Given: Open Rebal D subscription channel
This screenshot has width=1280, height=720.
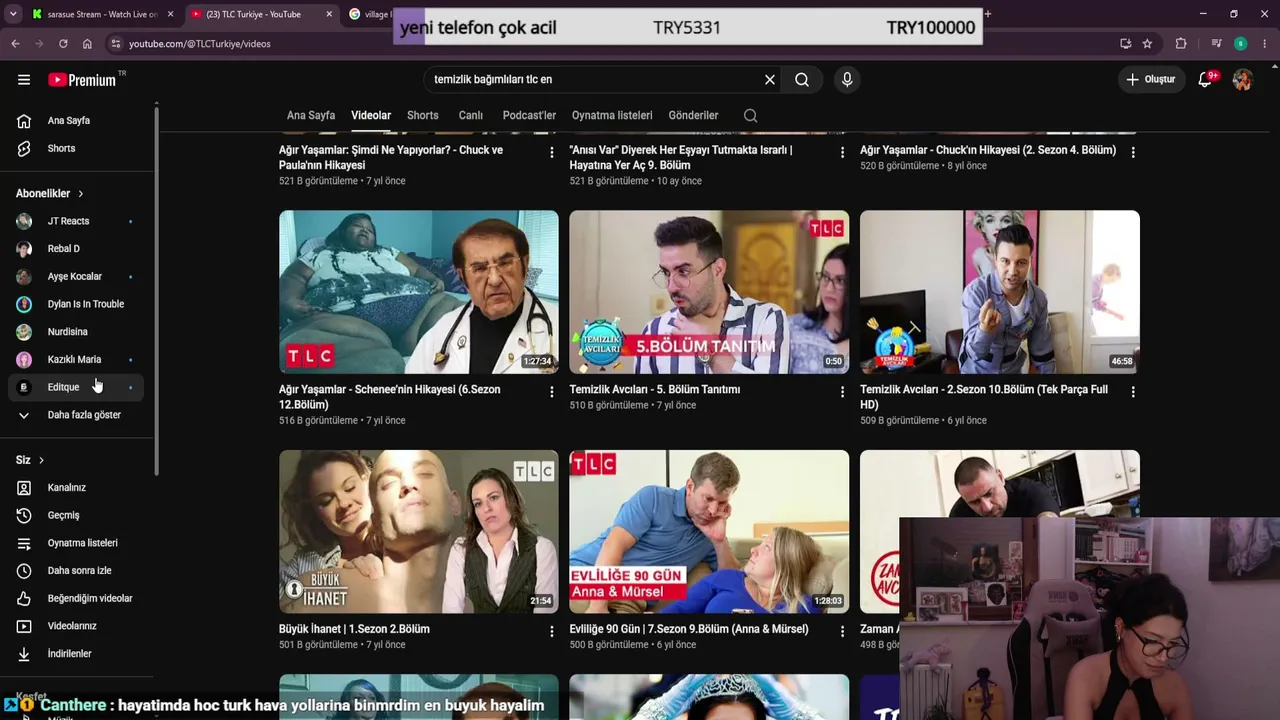Looking at the screenshot, I should 78,249.
